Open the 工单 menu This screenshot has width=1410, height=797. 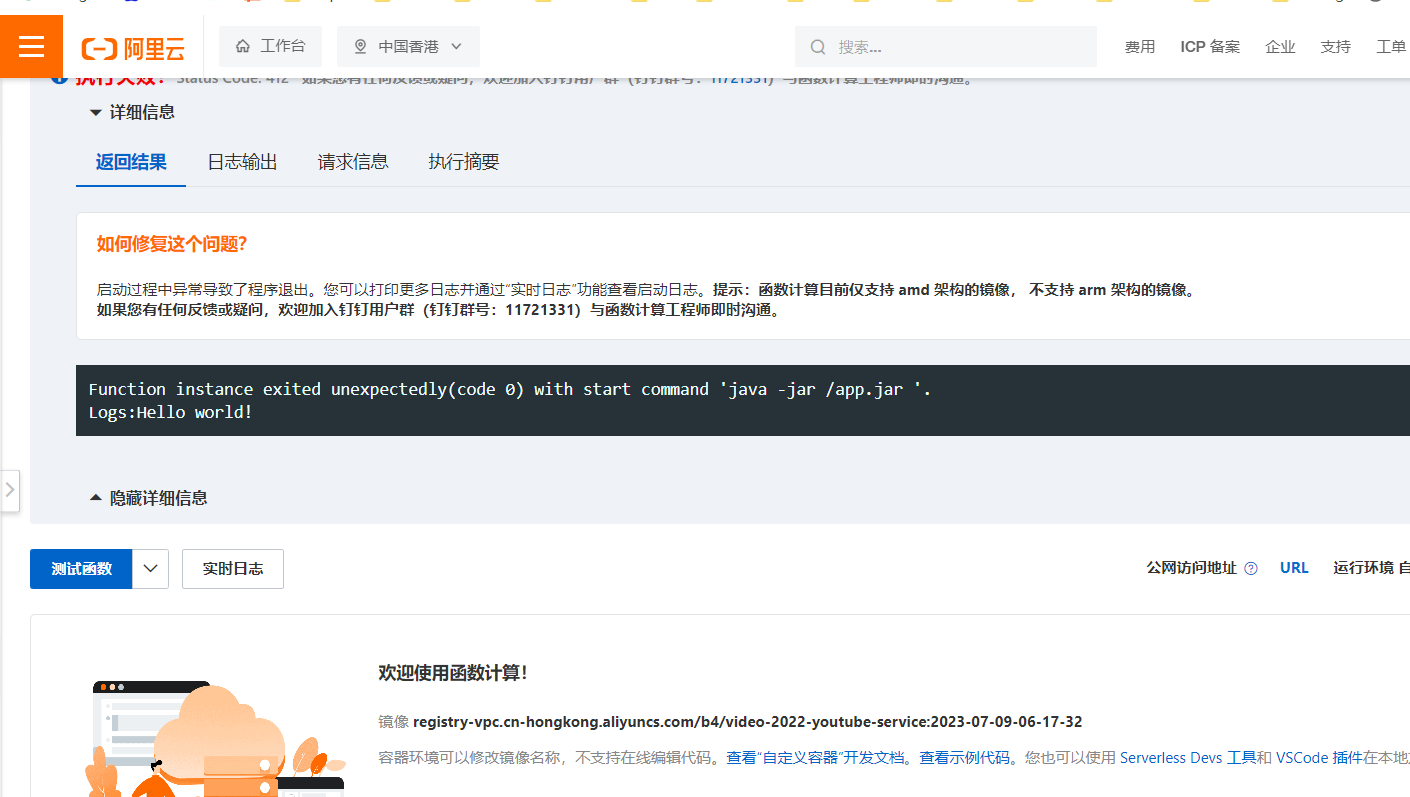[x=1391, y=47]
